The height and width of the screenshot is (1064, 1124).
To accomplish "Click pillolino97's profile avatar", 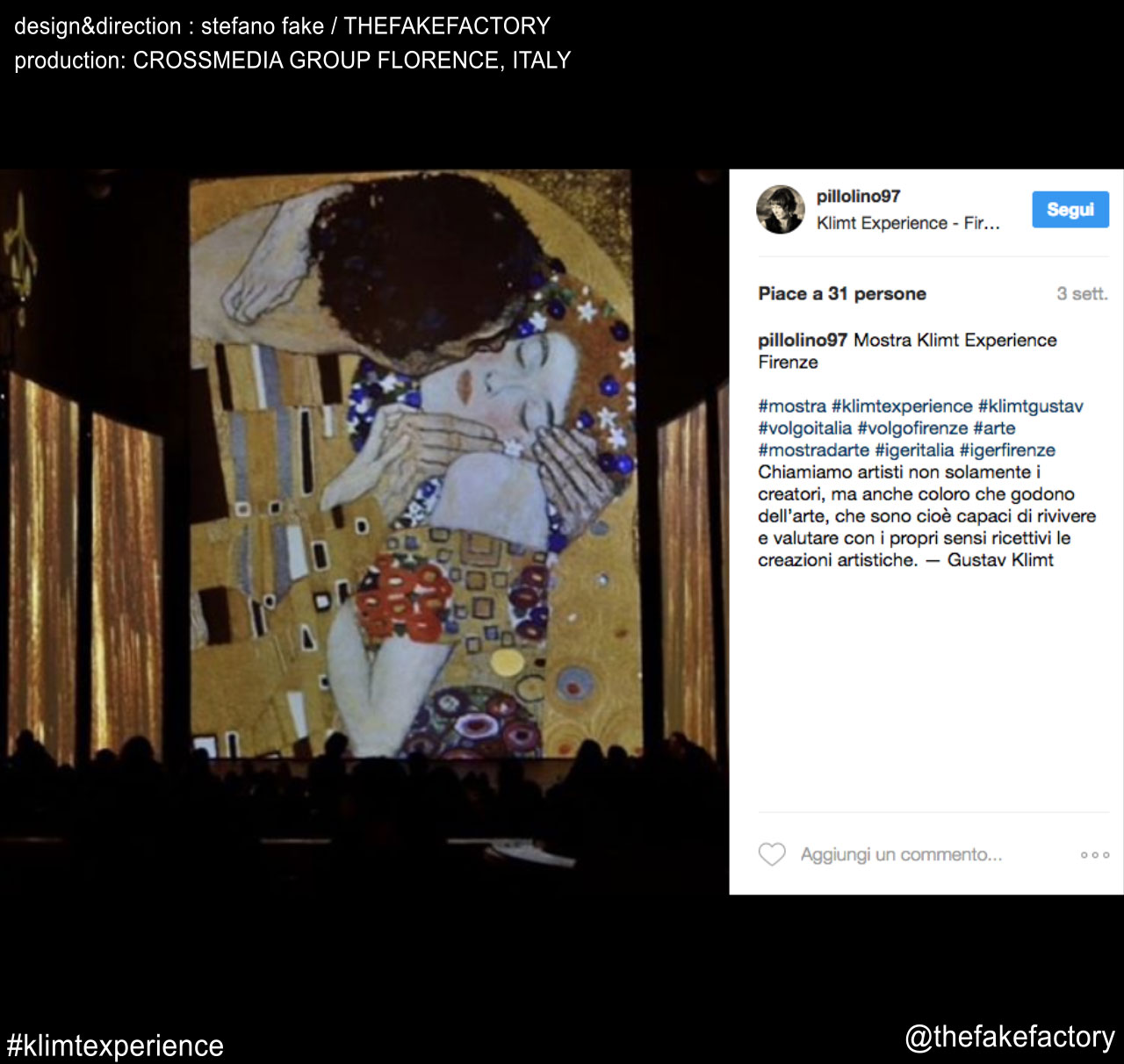I will pyautogui.click(x=780, y=210).
